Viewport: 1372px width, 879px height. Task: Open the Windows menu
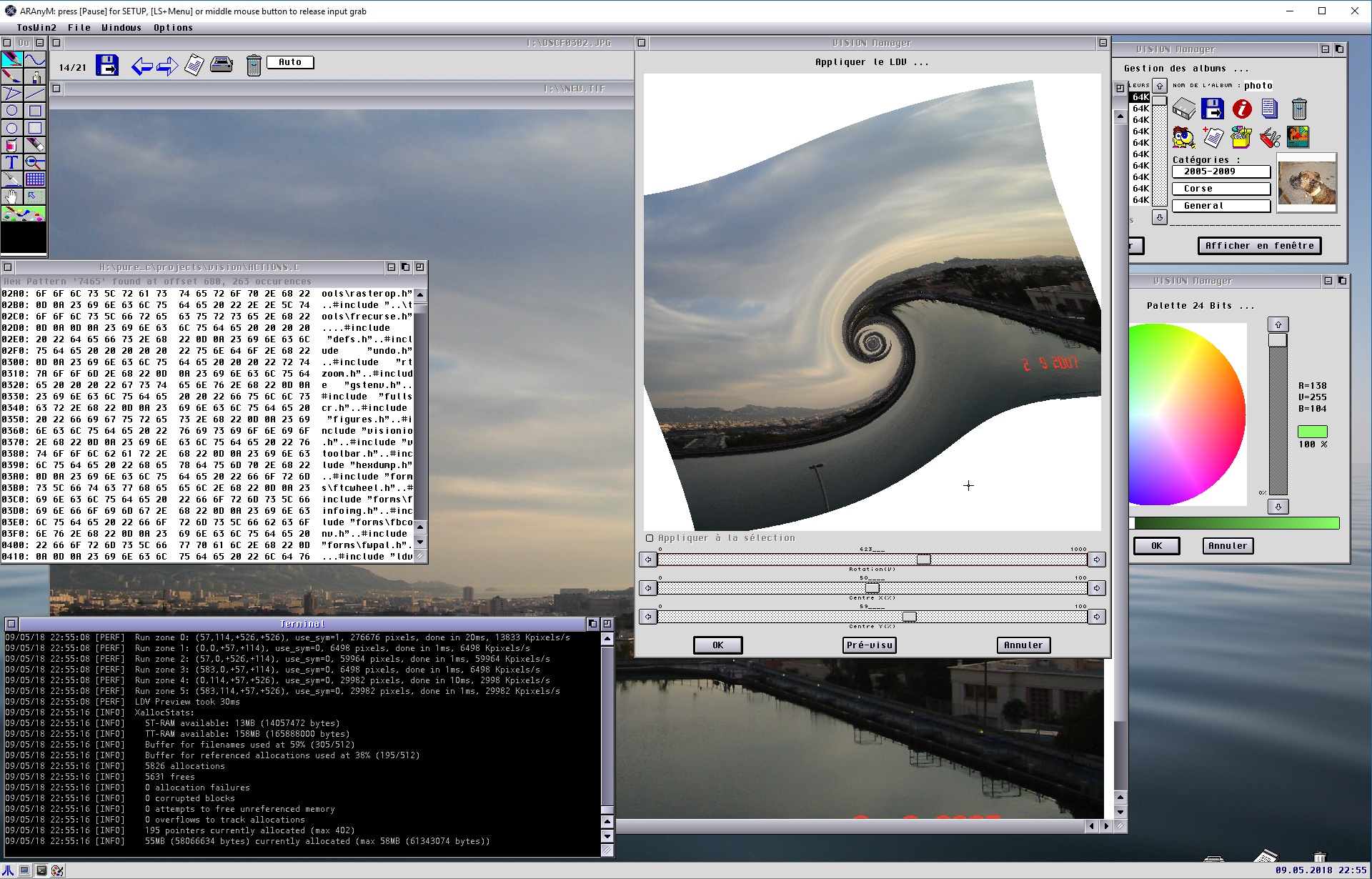(x=121, y=28)
